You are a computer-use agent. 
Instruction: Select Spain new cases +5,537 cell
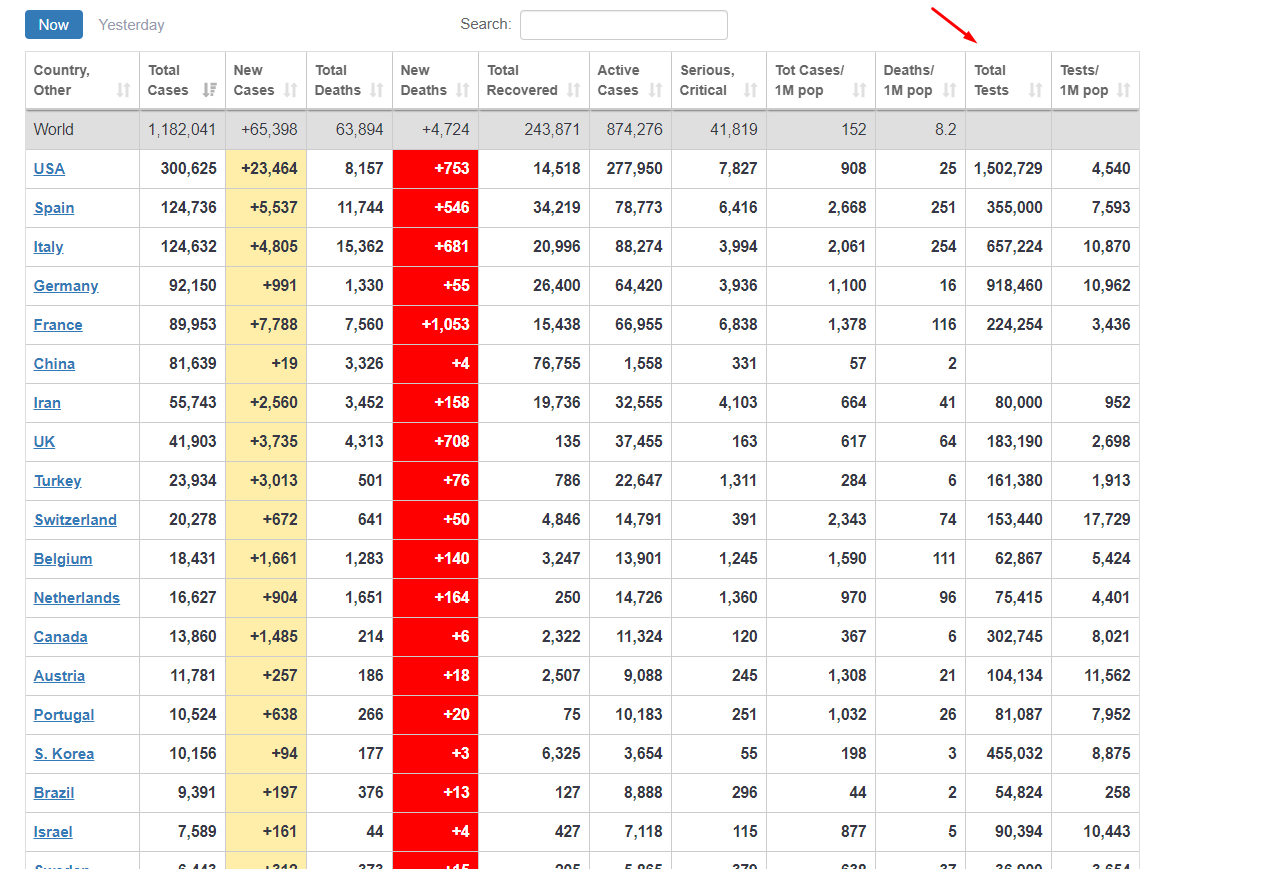coord(266,207)
